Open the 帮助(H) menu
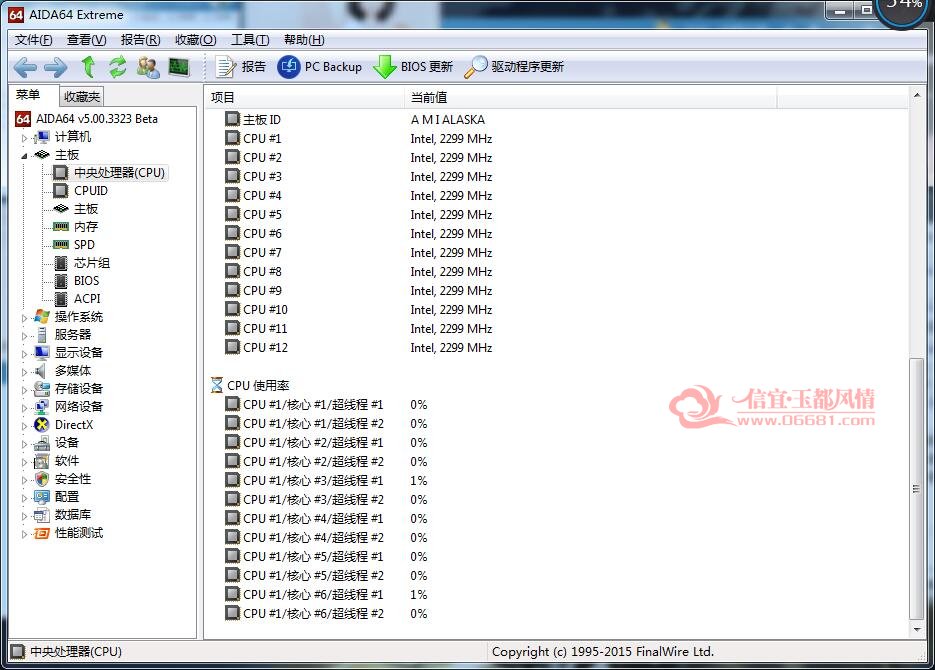This screenshot has height=670, width=935. click(x=304, y=40)
